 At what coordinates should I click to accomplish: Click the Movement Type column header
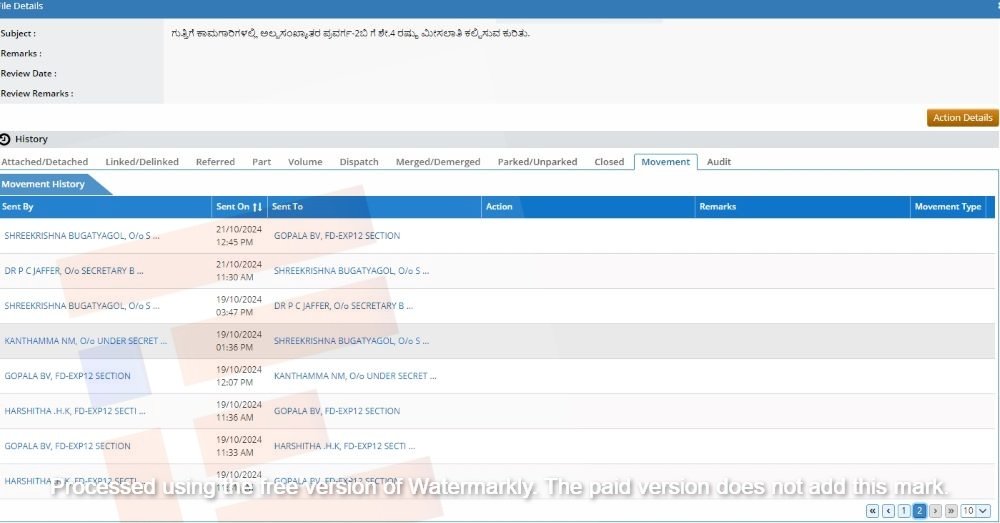947,207
